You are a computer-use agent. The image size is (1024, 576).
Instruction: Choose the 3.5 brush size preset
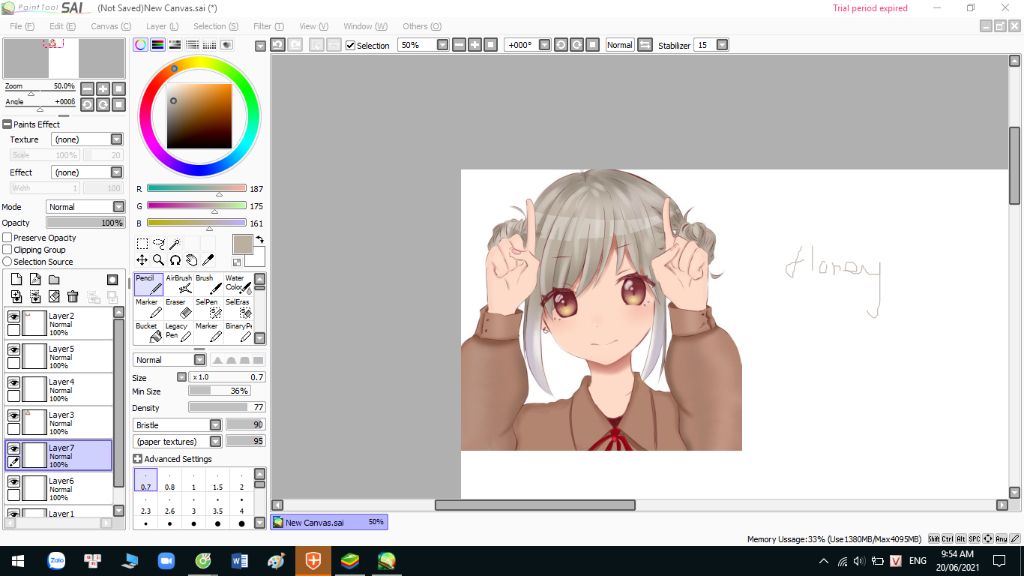217,504
